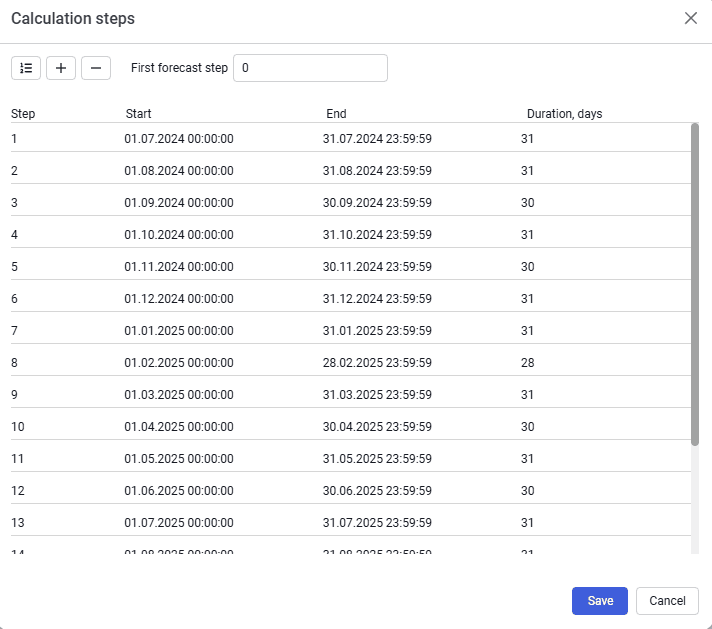
Task: Save the calculation steps
Action: pyautogui.click(x=600, y=601)
